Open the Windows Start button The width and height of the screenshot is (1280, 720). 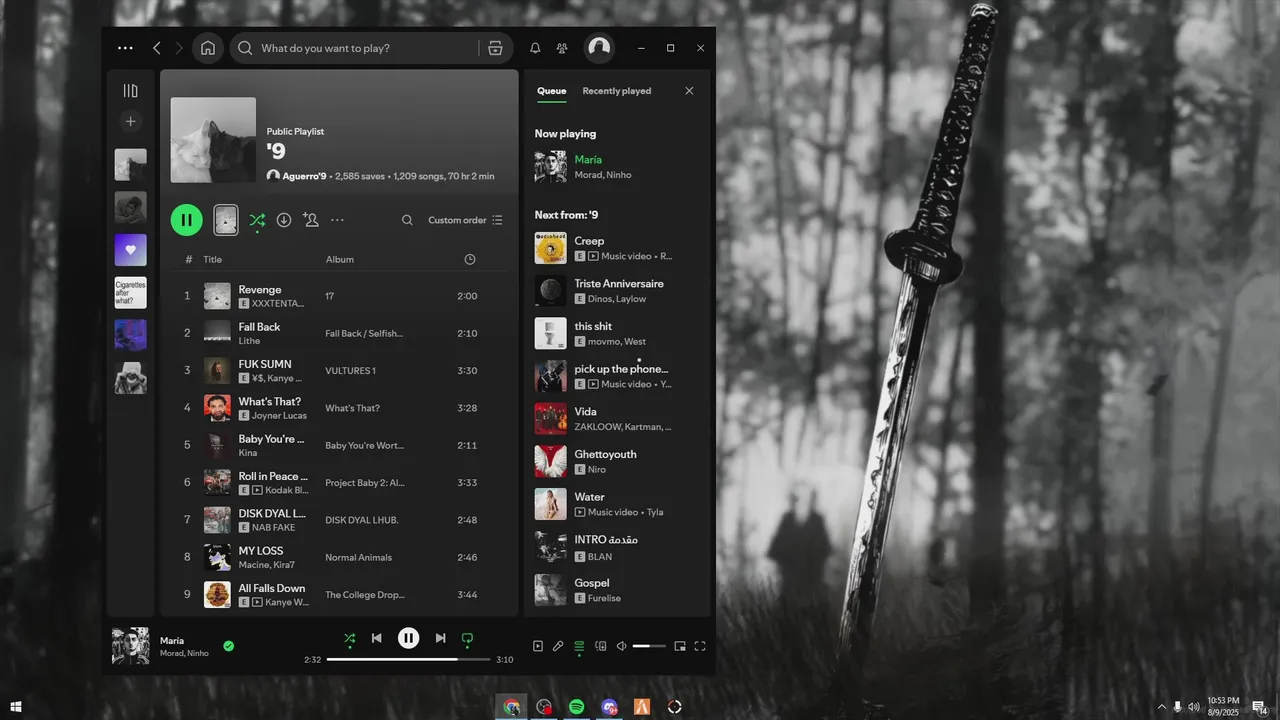[15, 707]
